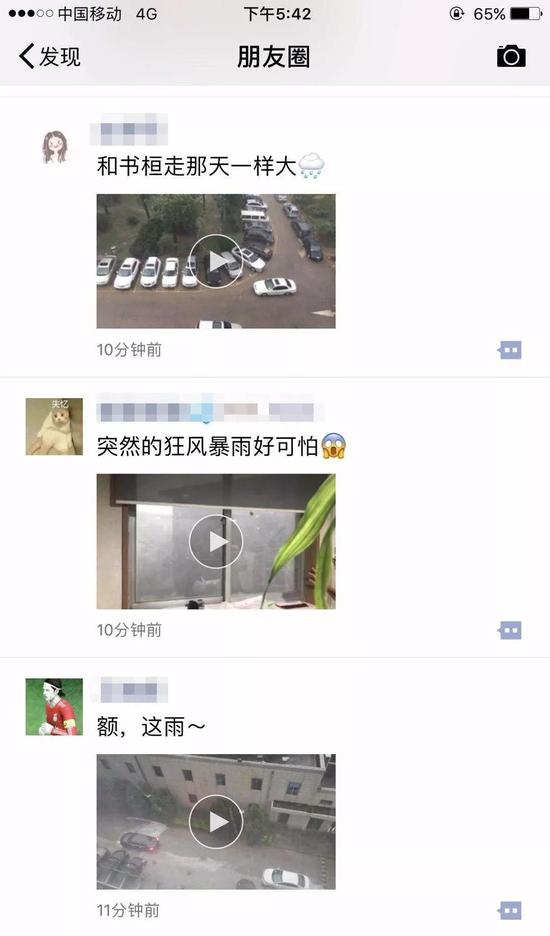The height and width of the screenshot is (936, 550).
Task: Tap blurred username of third post
Action: (x=129, y=689)
